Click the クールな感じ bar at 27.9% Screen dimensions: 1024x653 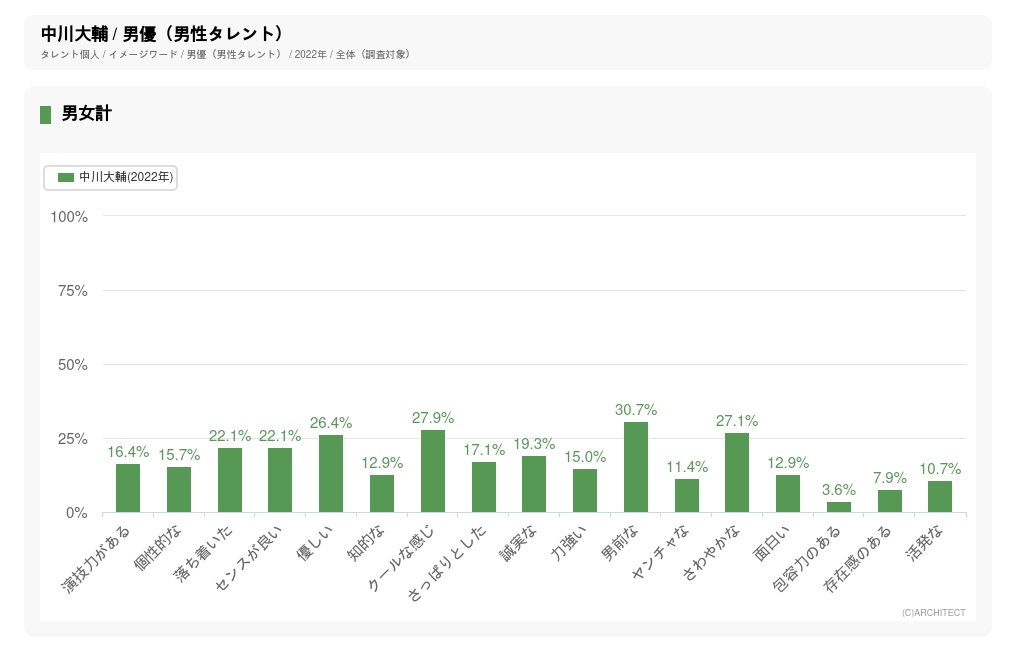433,471
